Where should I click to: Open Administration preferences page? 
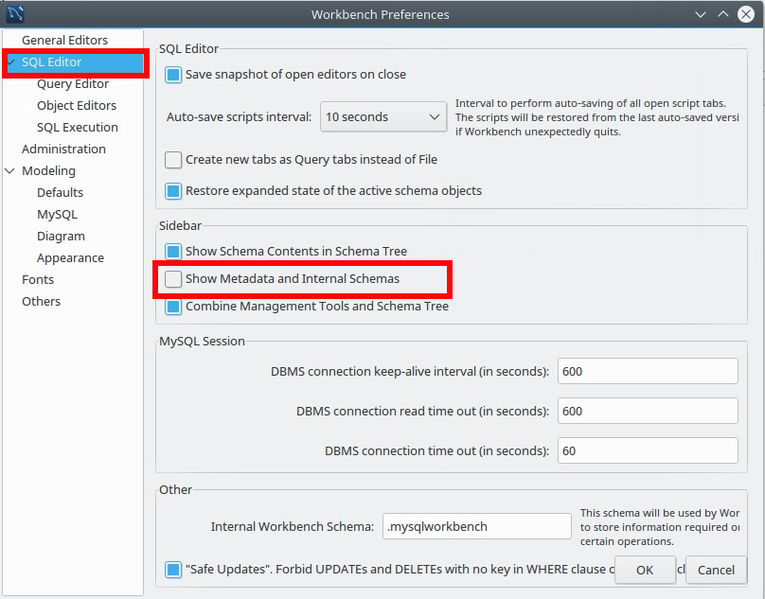64,149
